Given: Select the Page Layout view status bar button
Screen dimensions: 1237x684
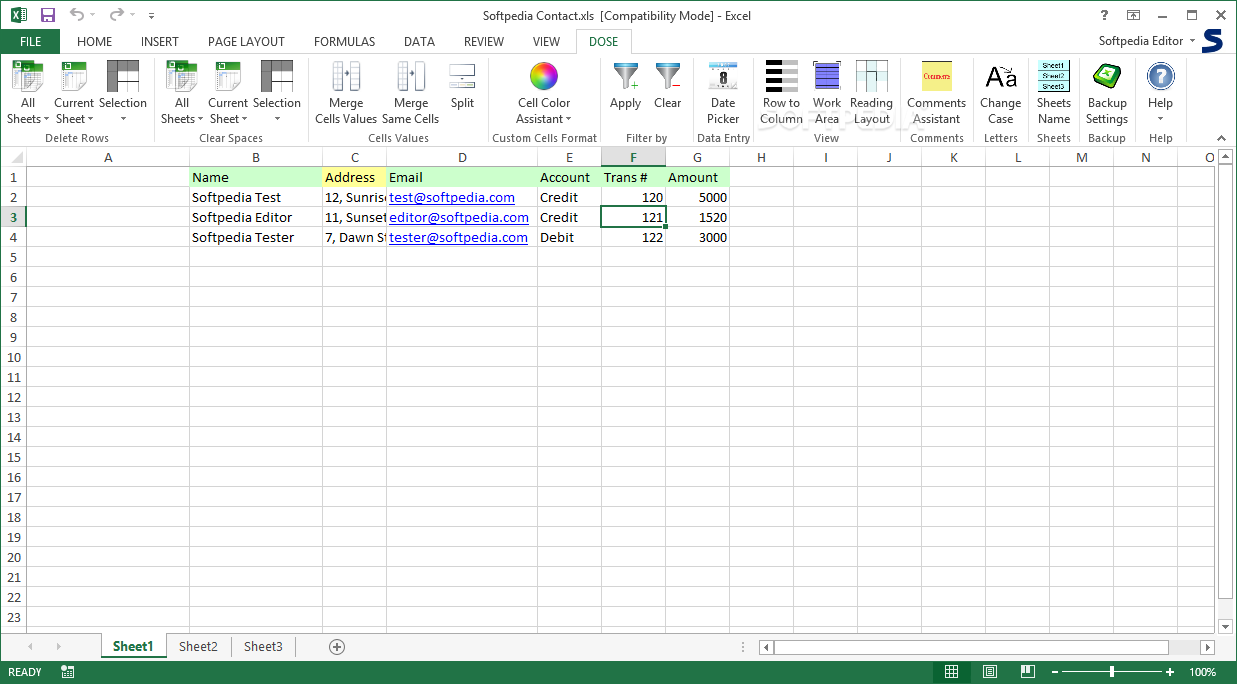Looking at the screenshot, I should click(989, 672).
